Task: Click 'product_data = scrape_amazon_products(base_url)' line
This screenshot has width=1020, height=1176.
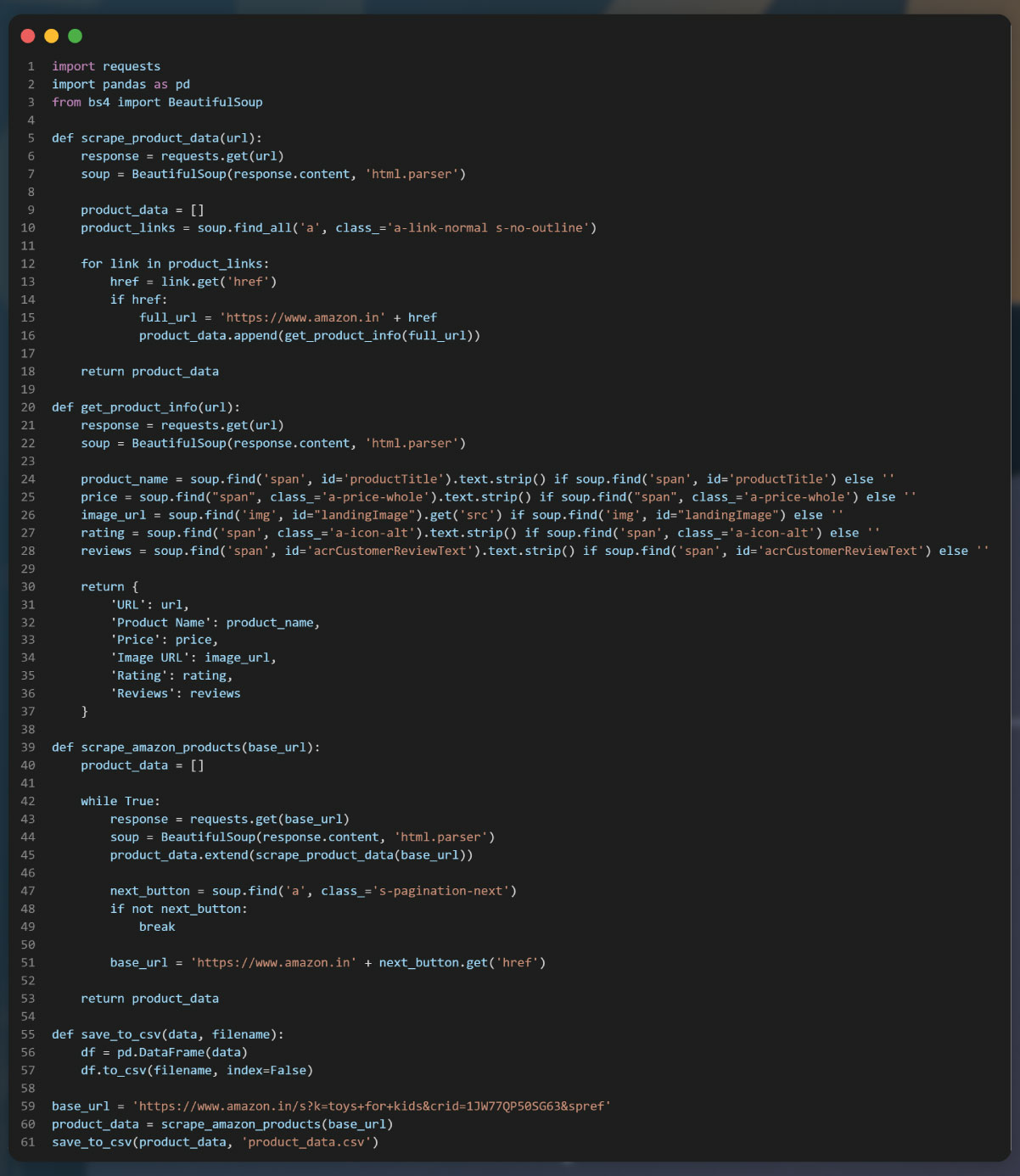Action: (222, 1124)
